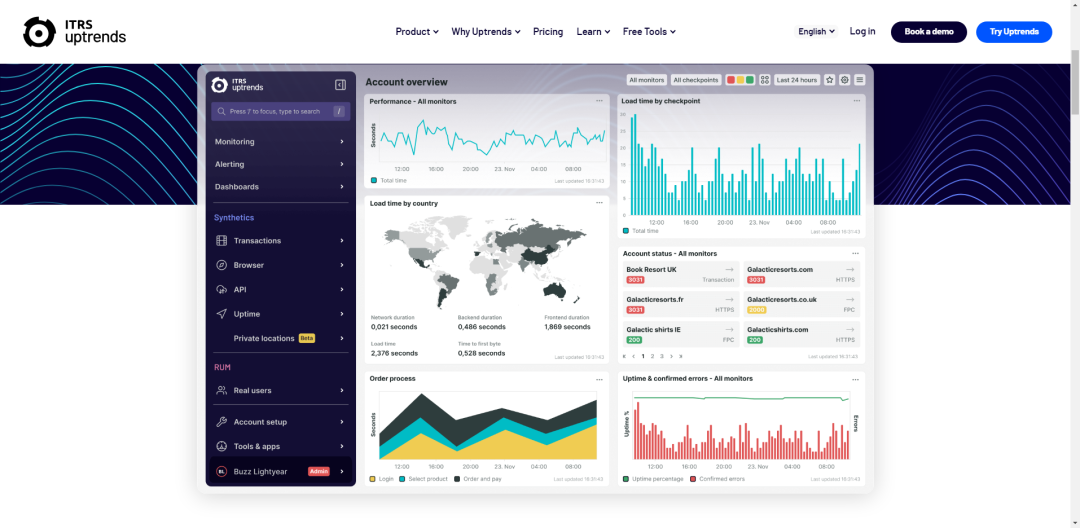Click the world map in Load time by country
The image size is (1080, 528).
click(486, 260)
